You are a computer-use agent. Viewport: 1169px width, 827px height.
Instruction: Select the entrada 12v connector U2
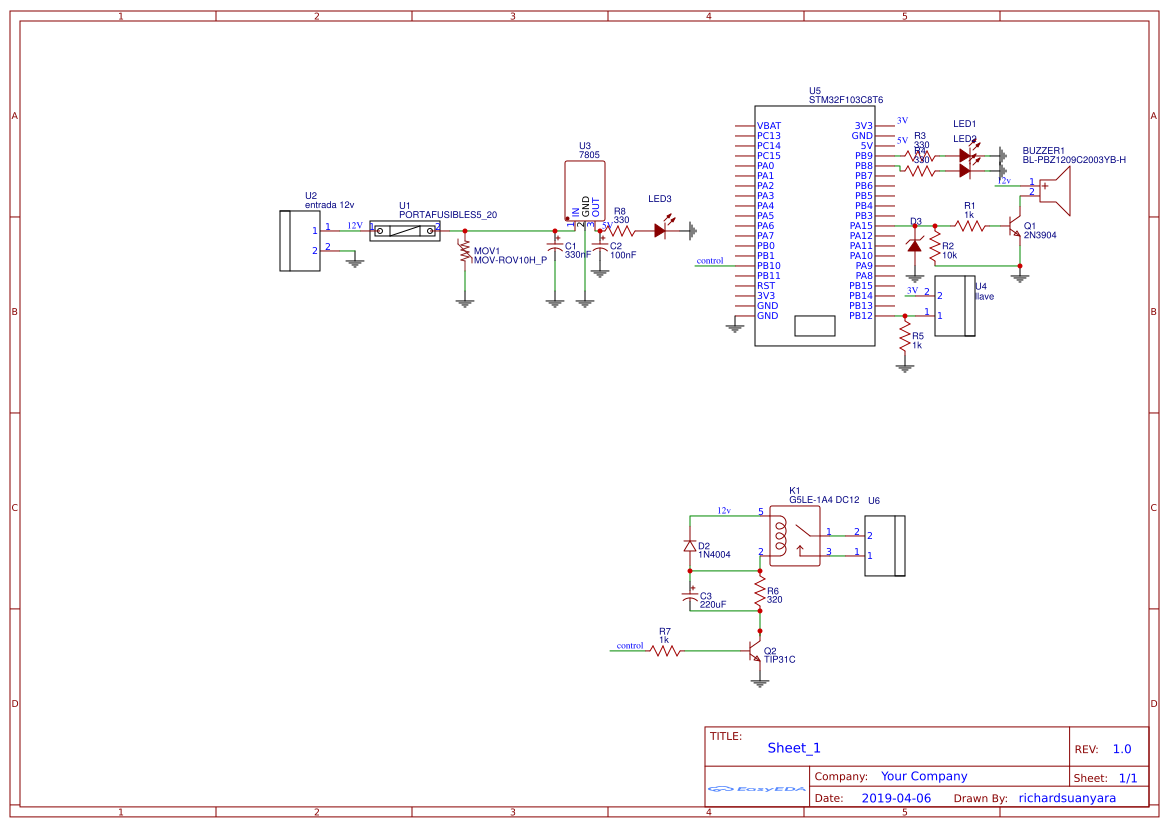pyautogui.click(x=300, y=243)
